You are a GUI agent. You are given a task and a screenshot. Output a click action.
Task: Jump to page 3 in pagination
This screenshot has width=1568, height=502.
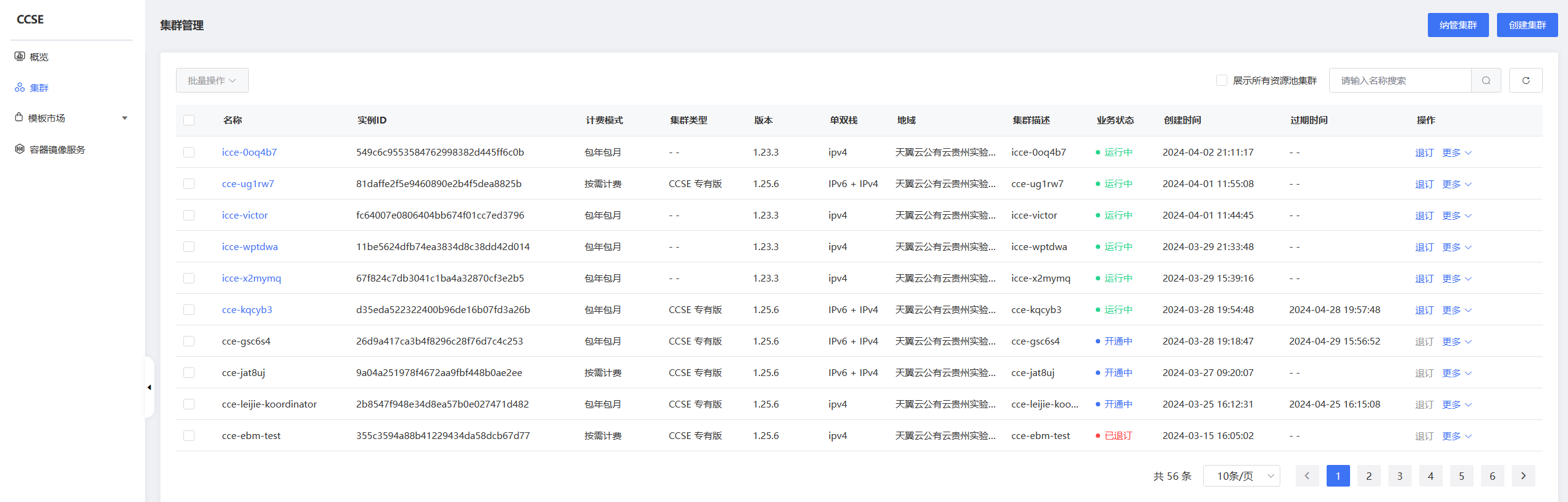(x=1399, y=475)
